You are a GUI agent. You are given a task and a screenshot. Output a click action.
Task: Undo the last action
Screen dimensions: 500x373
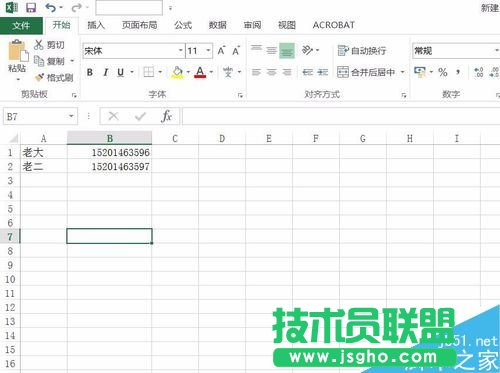point(51,7)
